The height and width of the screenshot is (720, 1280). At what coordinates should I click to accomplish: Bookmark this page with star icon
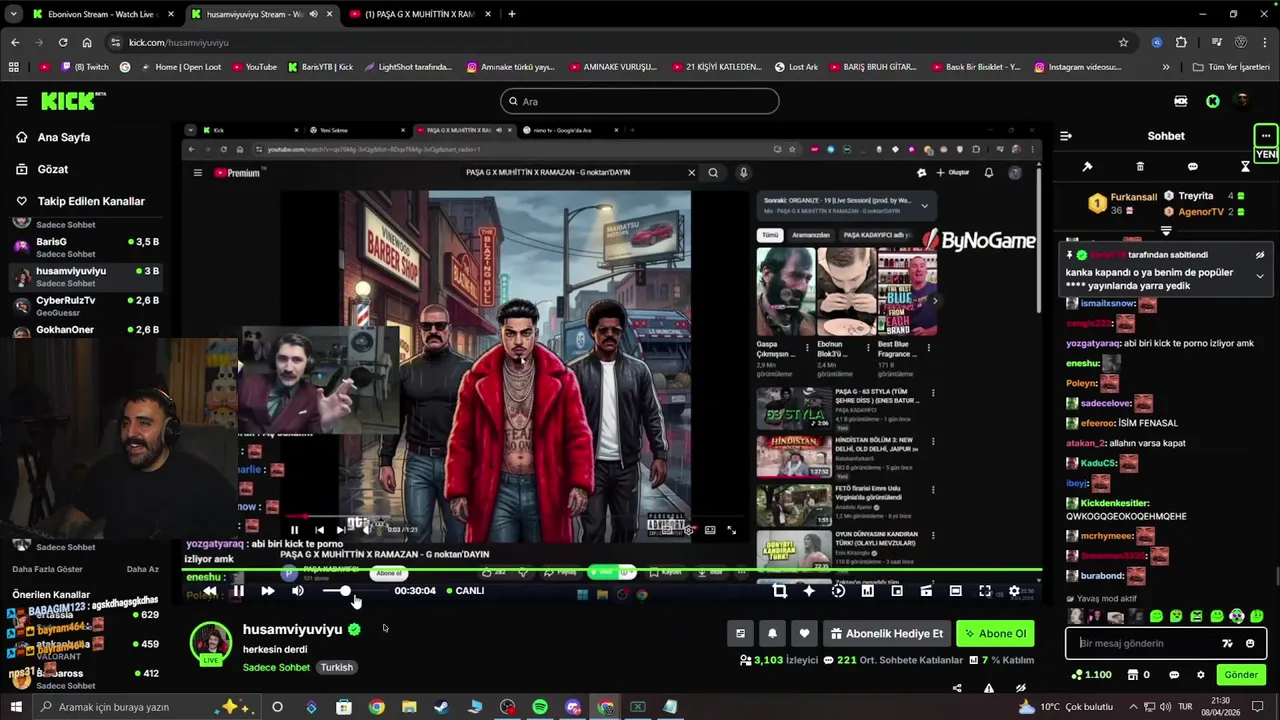1123,42
